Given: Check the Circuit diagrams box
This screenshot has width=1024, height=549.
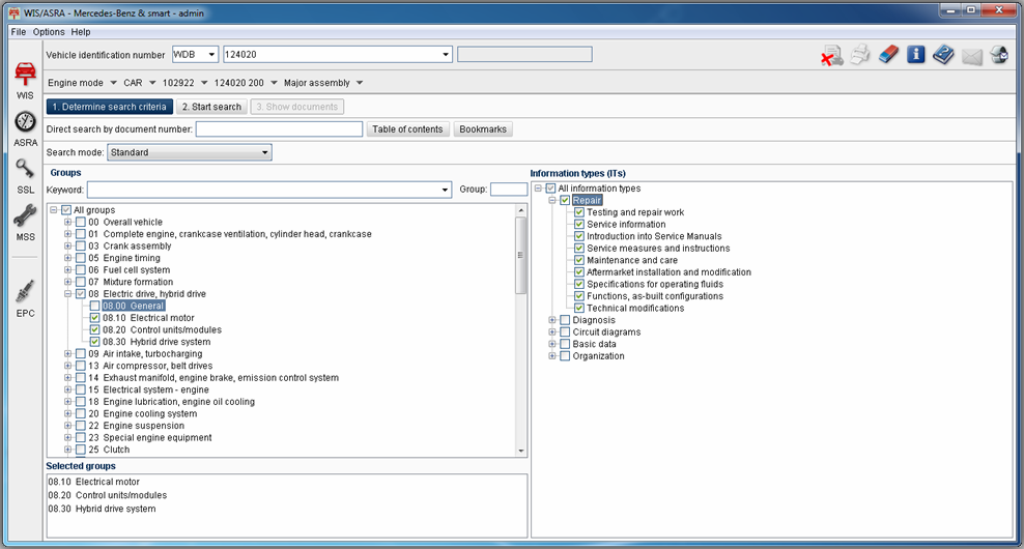Looking at the screenshot, I should coord(565,332).
